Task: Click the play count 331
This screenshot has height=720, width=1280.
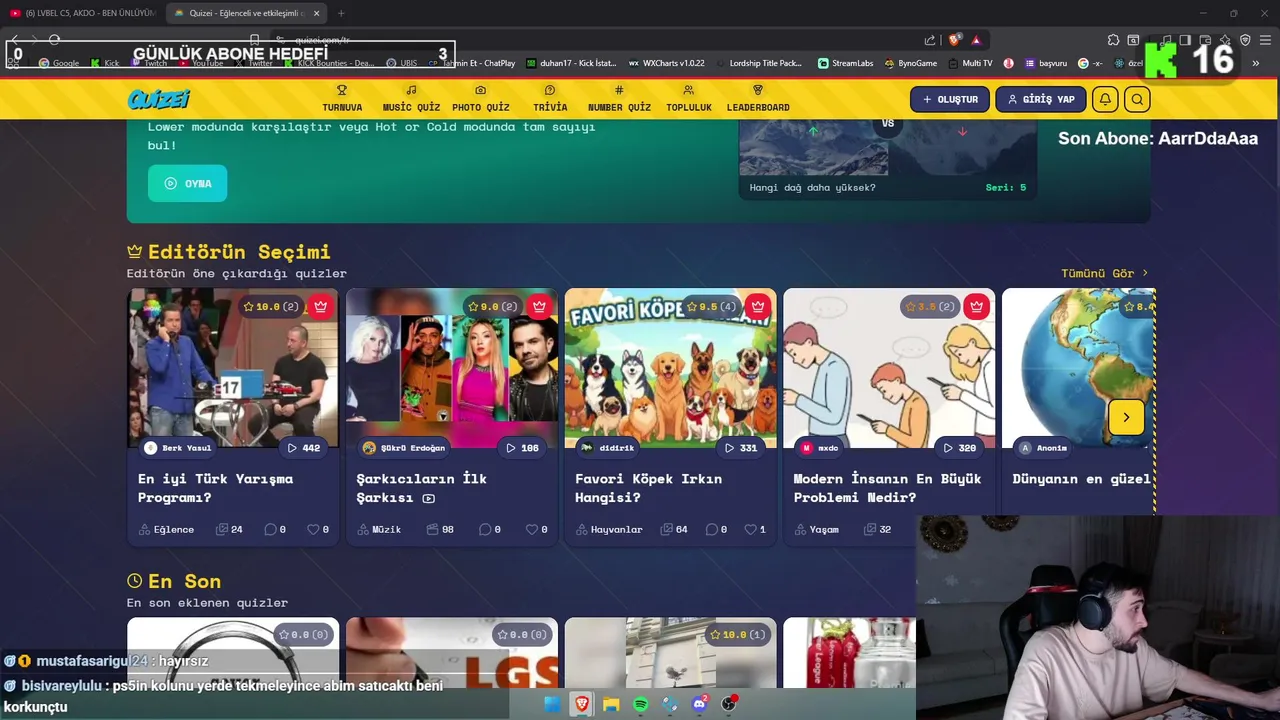Action: 741,448
